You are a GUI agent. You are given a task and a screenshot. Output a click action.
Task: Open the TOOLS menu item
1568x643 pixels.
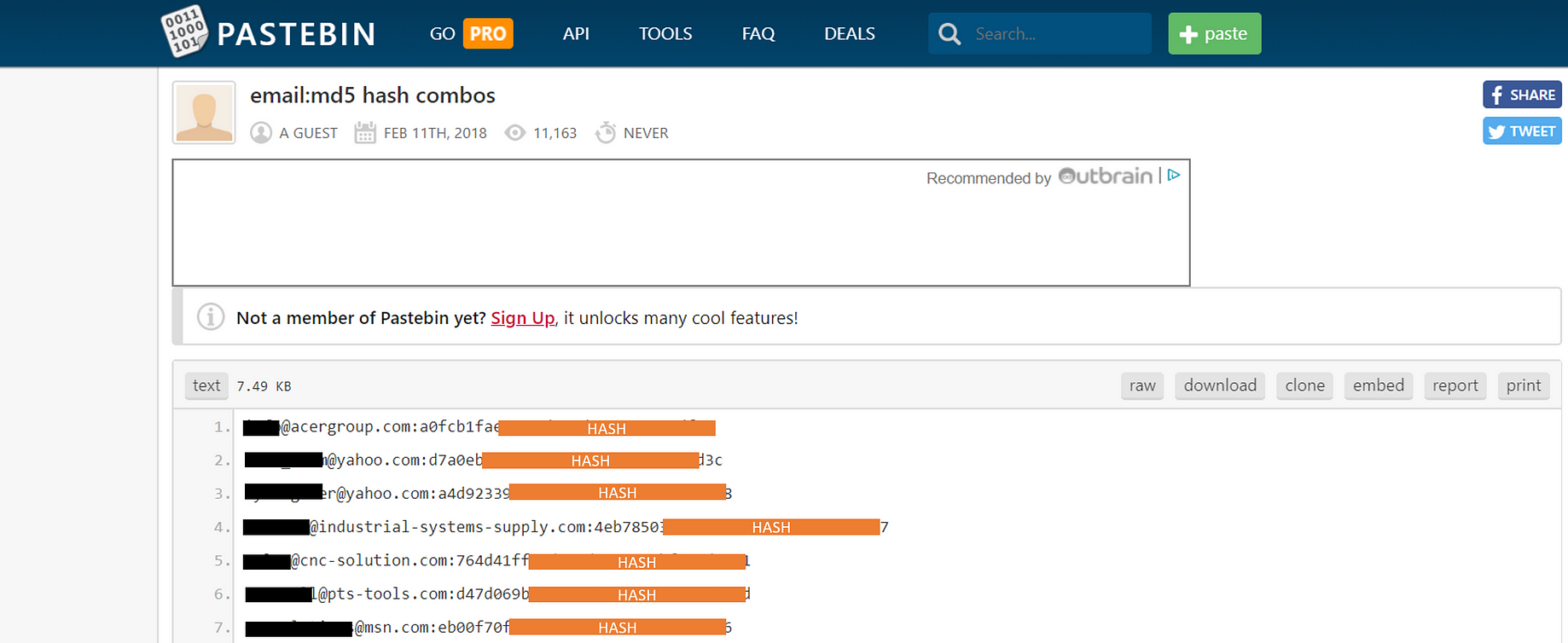coord(665,33)
